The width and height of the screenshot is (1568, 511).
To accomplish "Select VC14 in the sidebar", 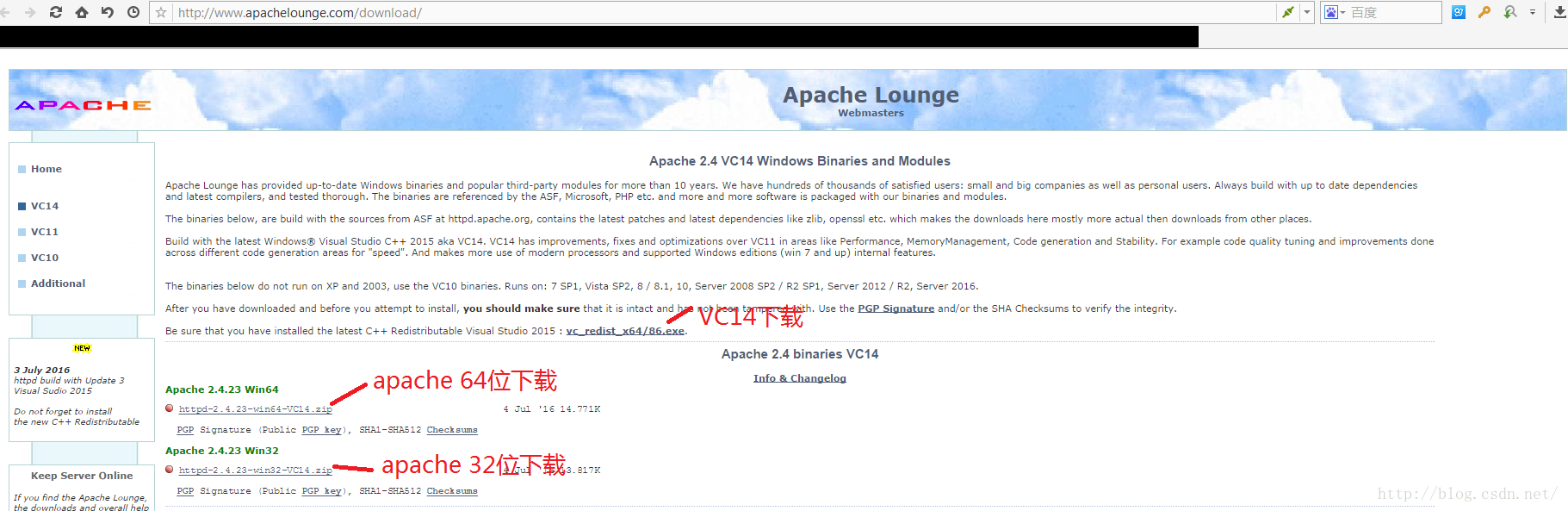I will coord(45,206).
